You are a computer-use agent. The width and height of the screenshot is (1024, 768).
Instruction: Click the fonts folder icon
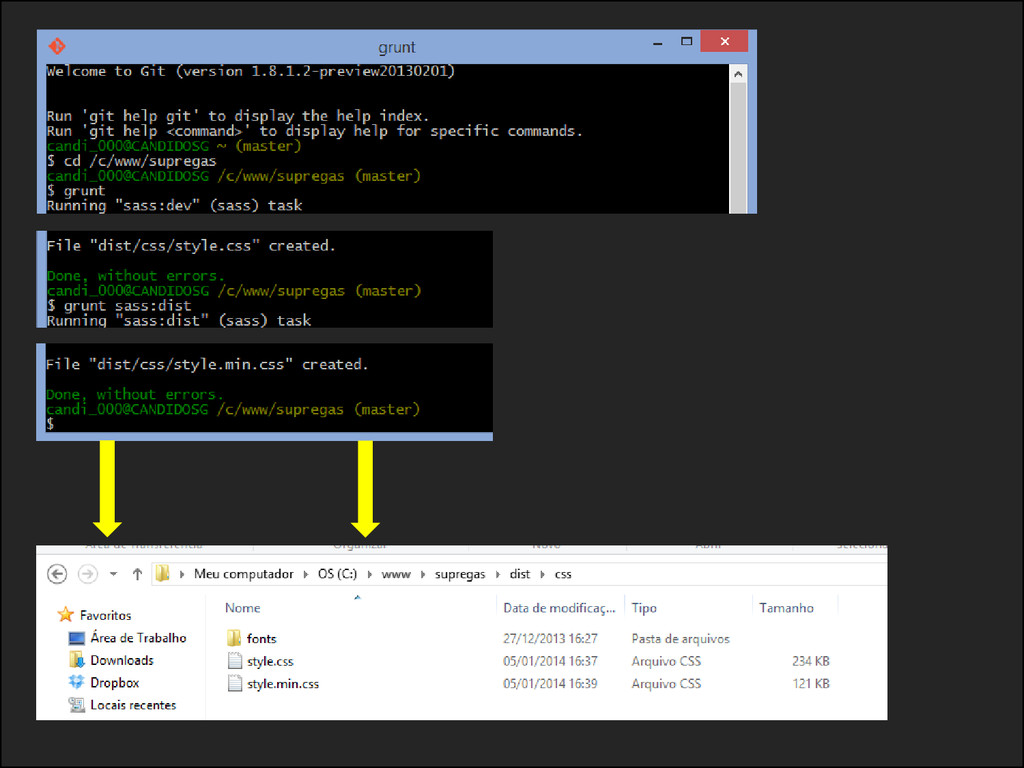pos(234,638)
